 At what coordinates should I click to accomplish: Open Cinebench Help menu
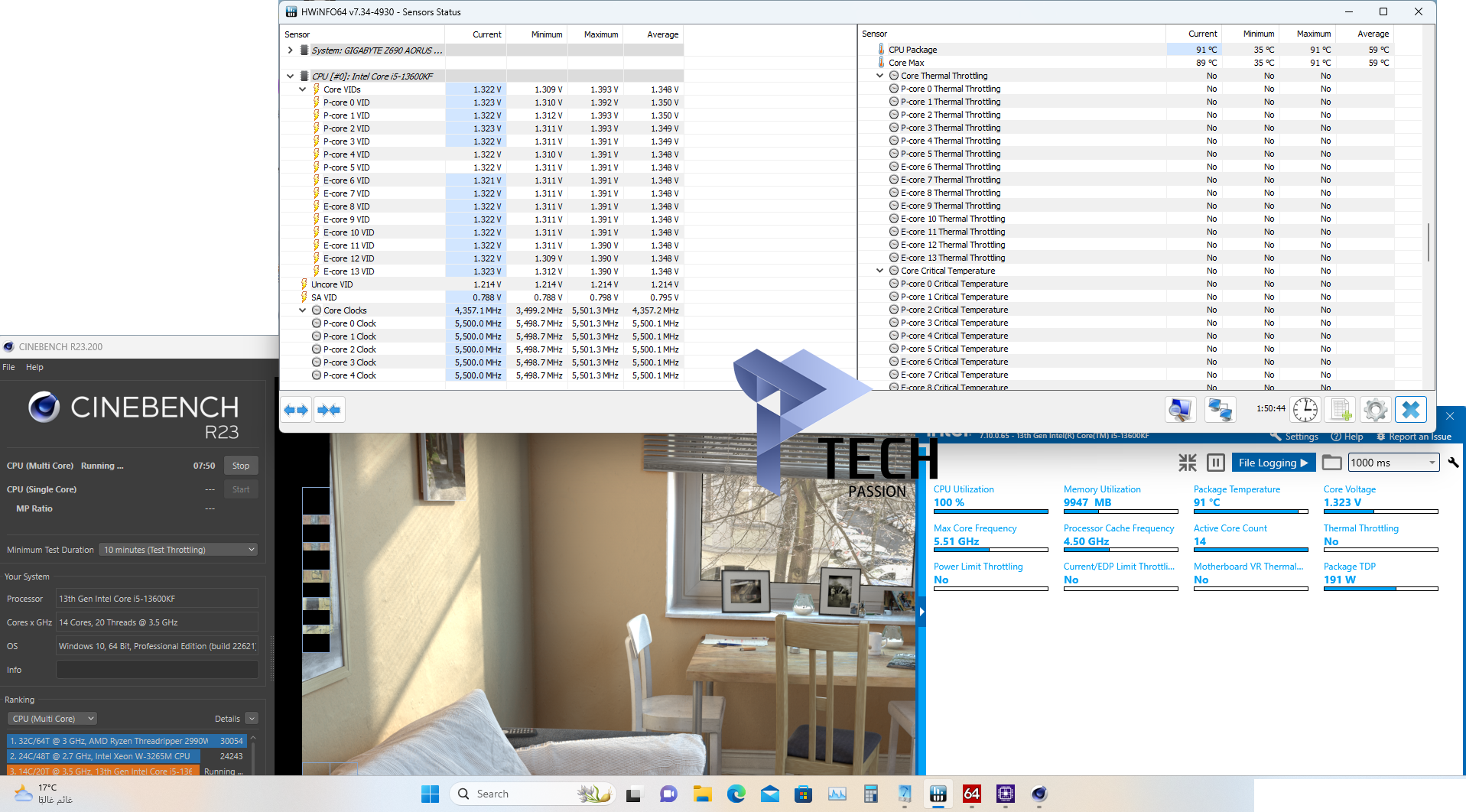(x=34, y=367)
